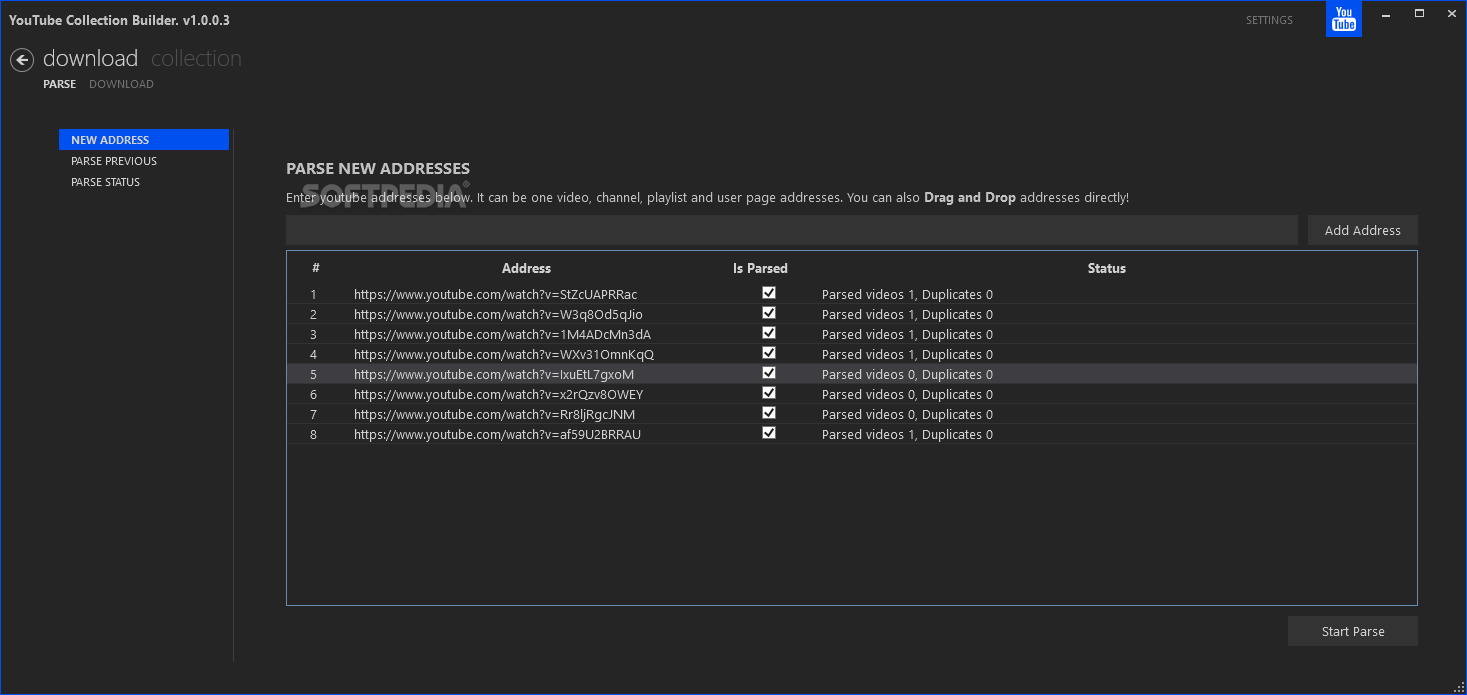Screen dimensions: 1467x695
Task: Go back with the circular arrow icon
Action: click(22, 61)
